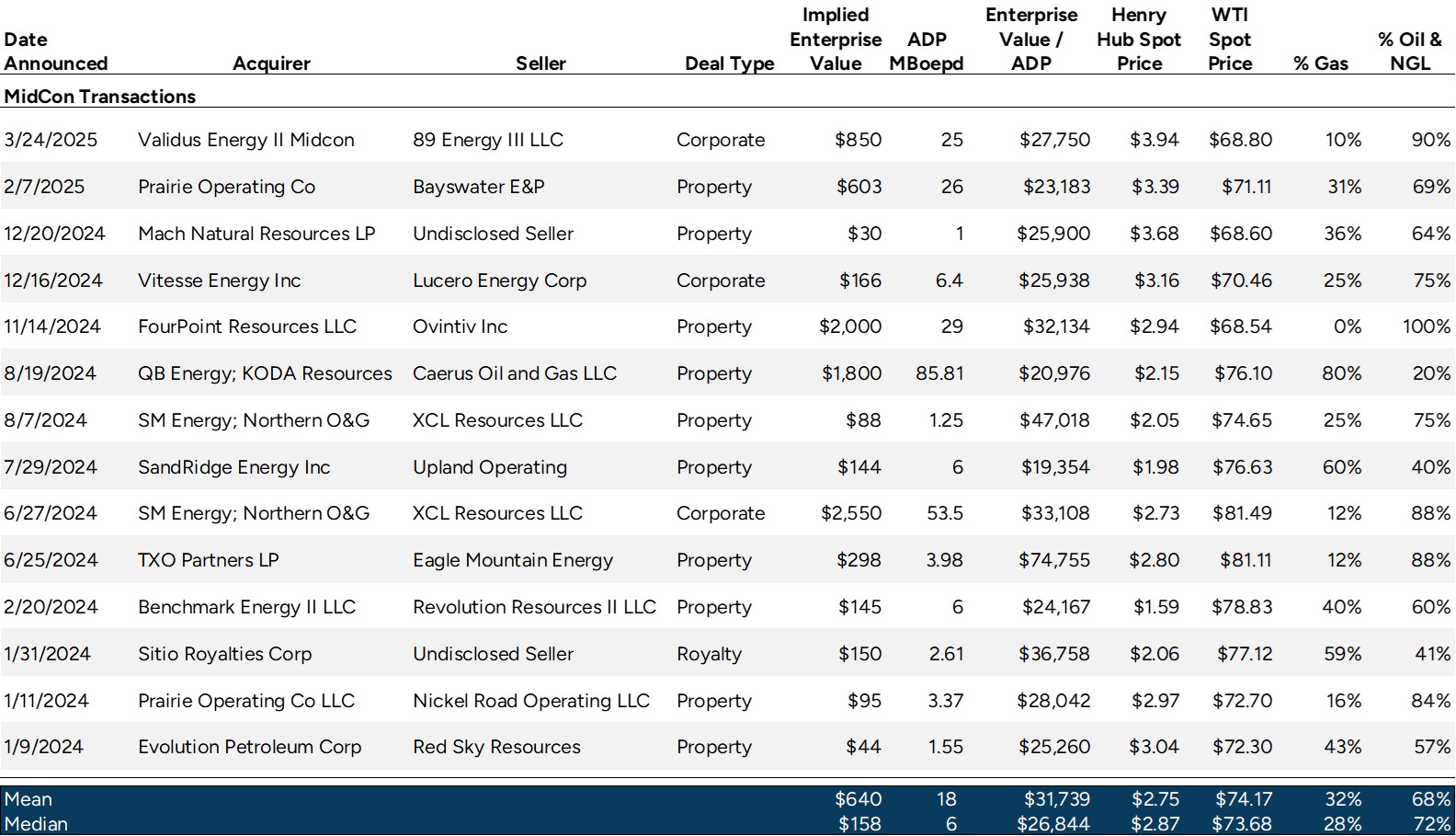Click the $26,844 median value per ADP
The image size is (1456, 836).
[x=1053, y=824]
